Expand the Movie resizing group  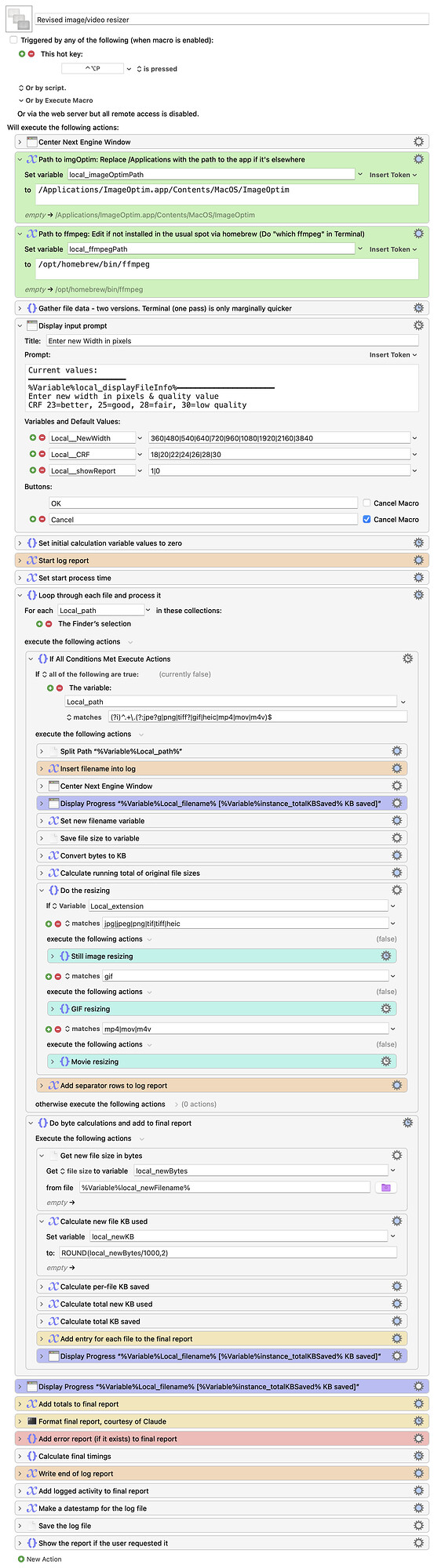coord(53,1061)
